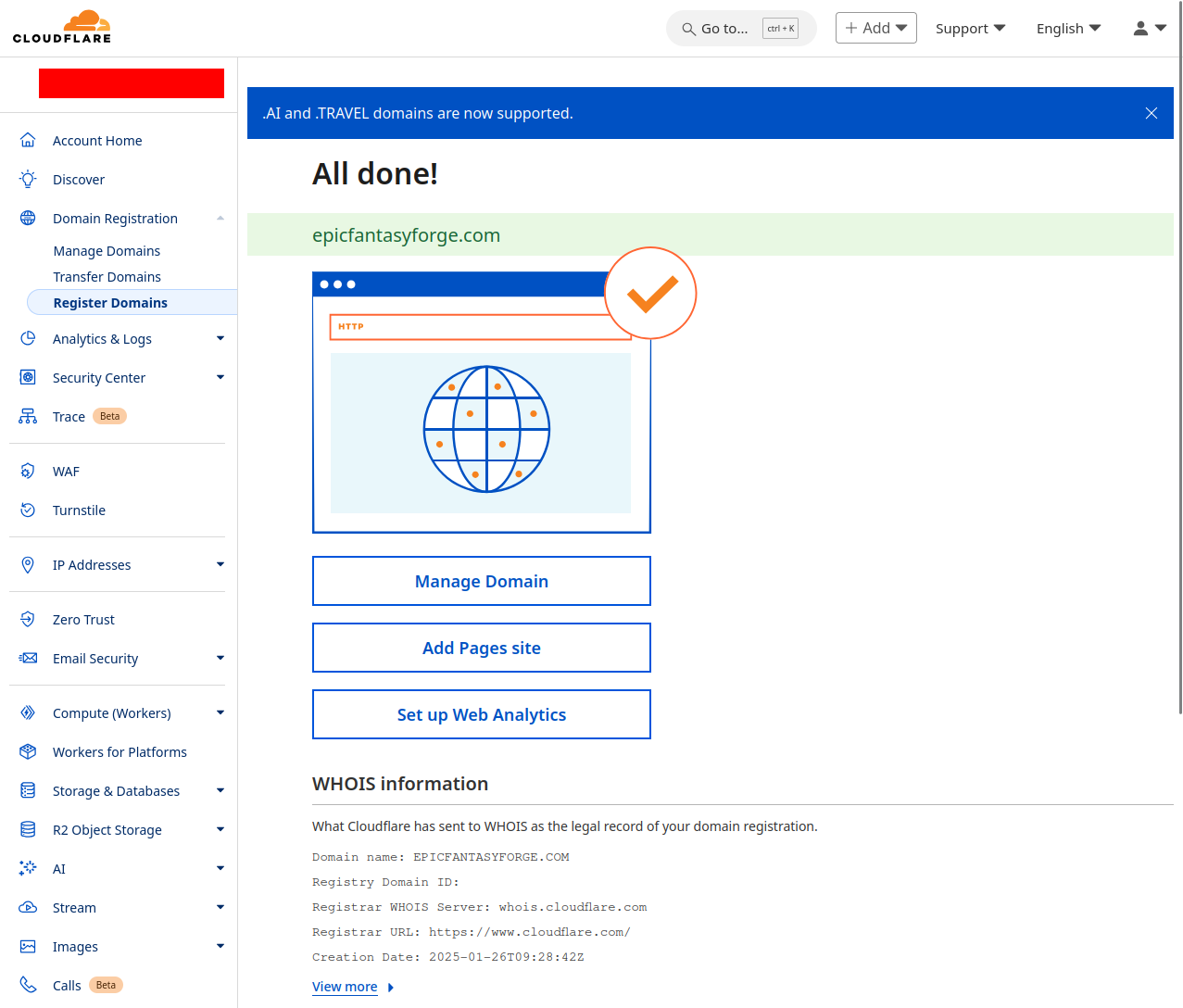Click the Calls Beta badge

[x=106, y=985]
